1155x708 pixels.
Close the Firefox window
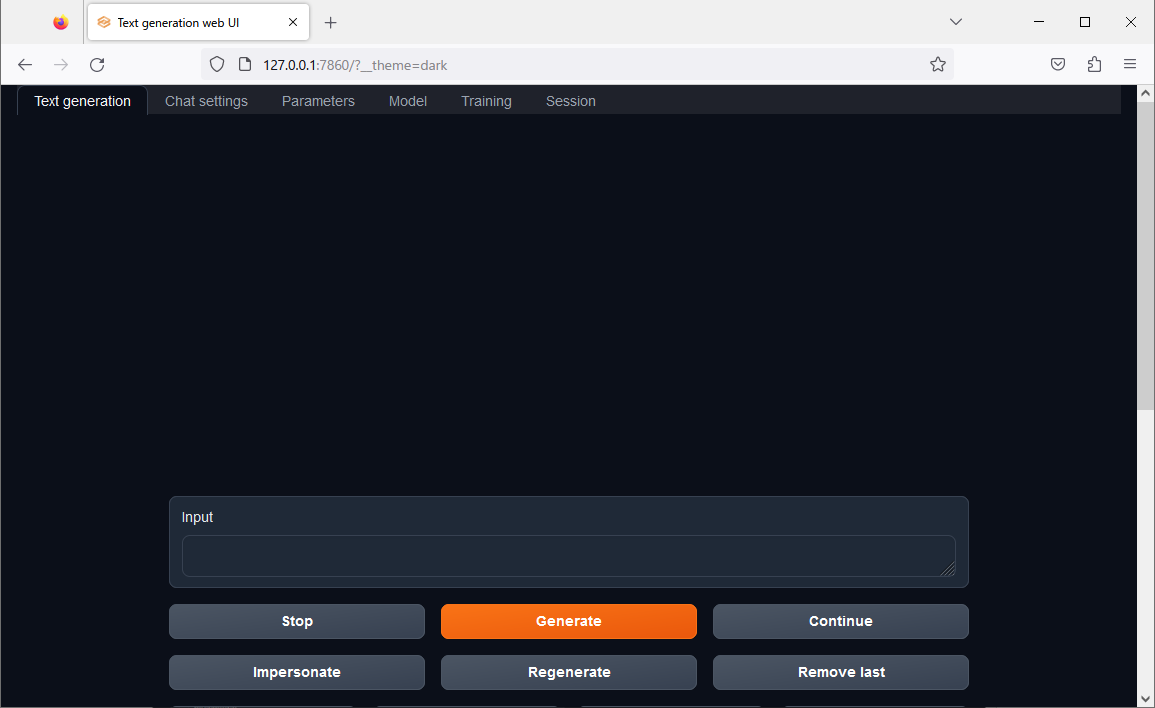pyautogui.click(x=1131, y=22)
